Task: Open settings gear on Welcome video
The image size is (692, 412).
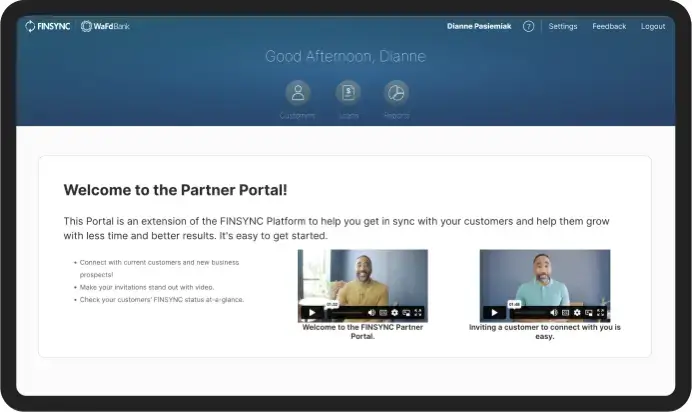Action: click(394, 313)
